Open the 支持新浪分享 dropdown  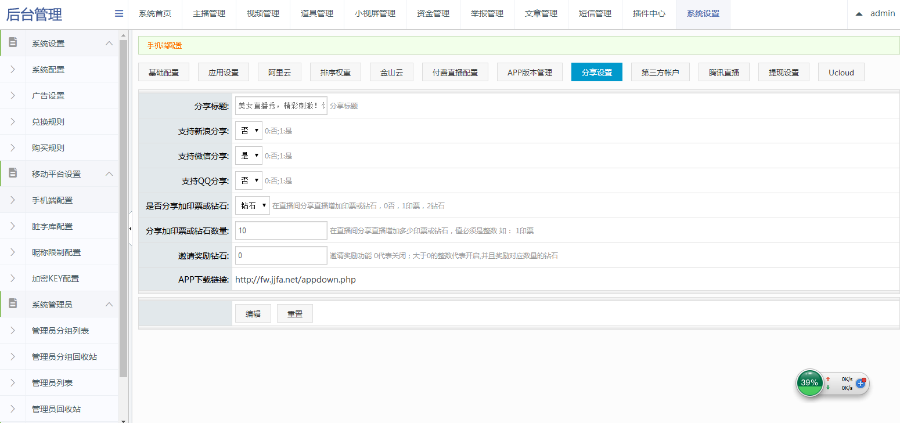pyautogui.click(x=249, y=131)
